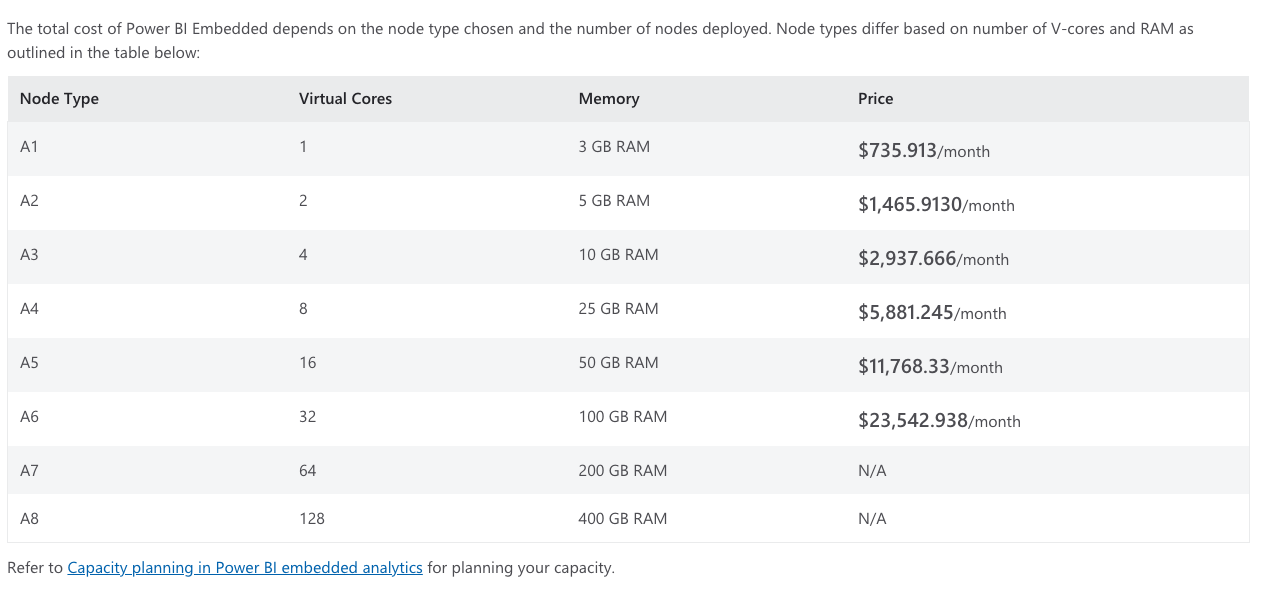Viewport: 1266px width, 610px height.
Task: Click the A4 node type cell
Action: pyautogui.click(x=29, y=309)
